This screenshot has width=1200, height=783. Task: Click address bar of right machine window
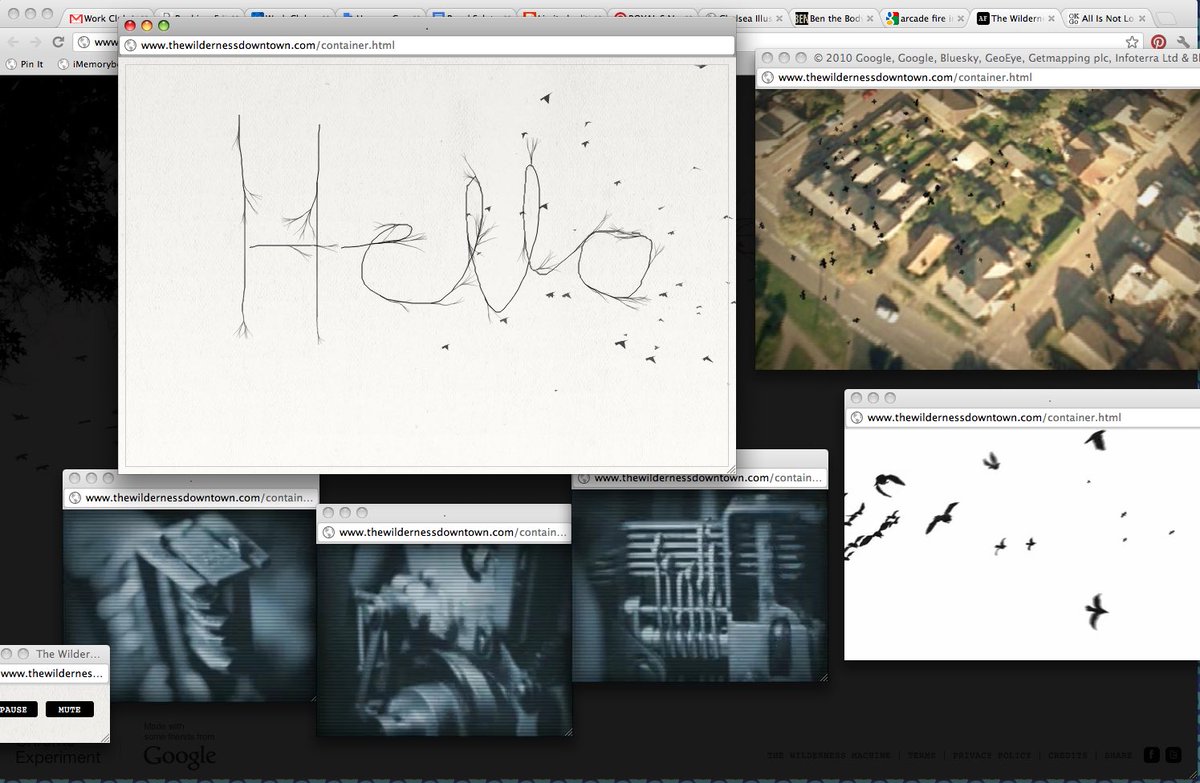click(700, 478)
